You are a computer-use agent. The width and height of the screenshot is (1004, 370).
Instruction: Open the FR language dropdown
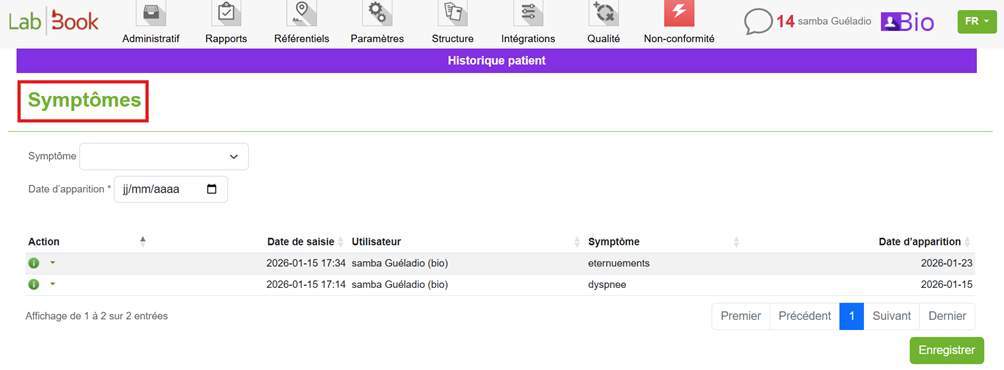pos(976,21)
